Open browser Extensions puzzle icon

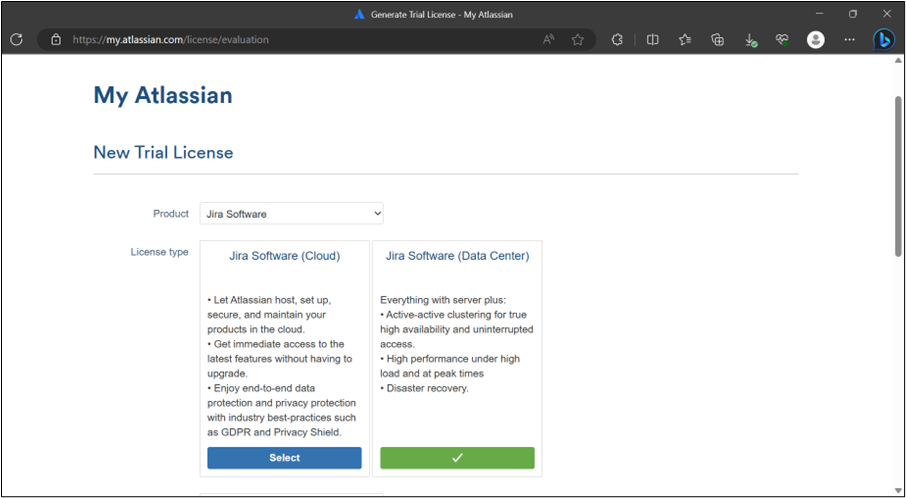point(617,39)
